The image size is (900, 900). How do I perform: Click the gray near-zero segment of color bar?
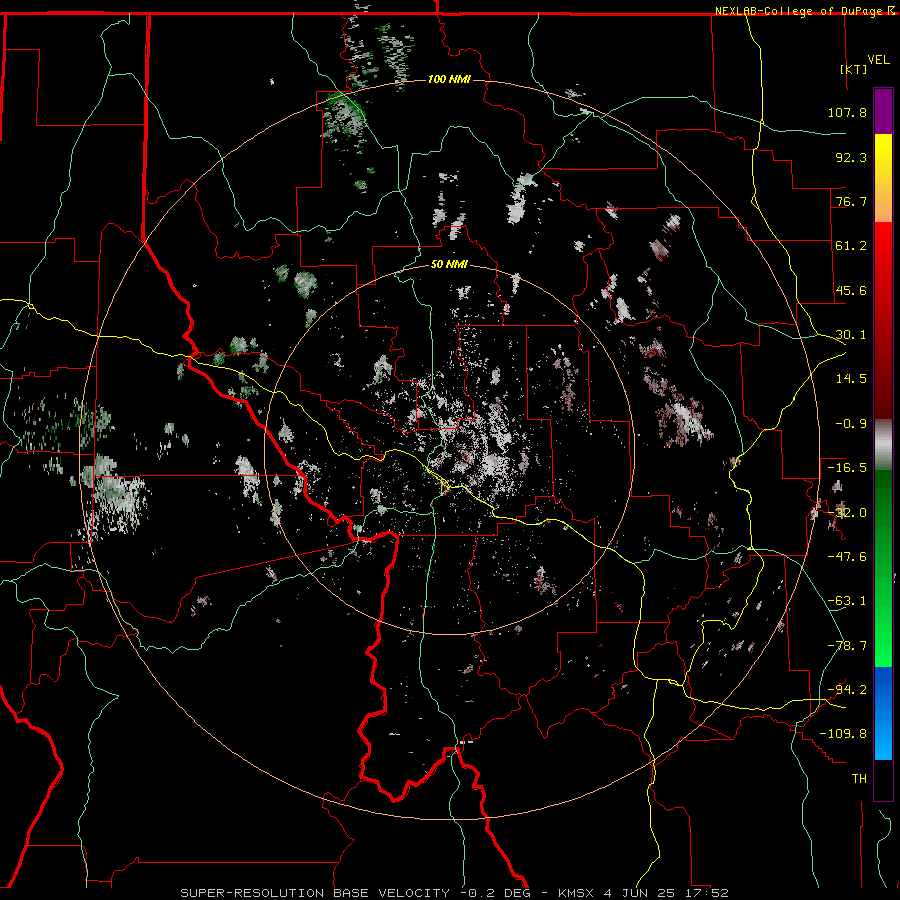coord(883,444)
